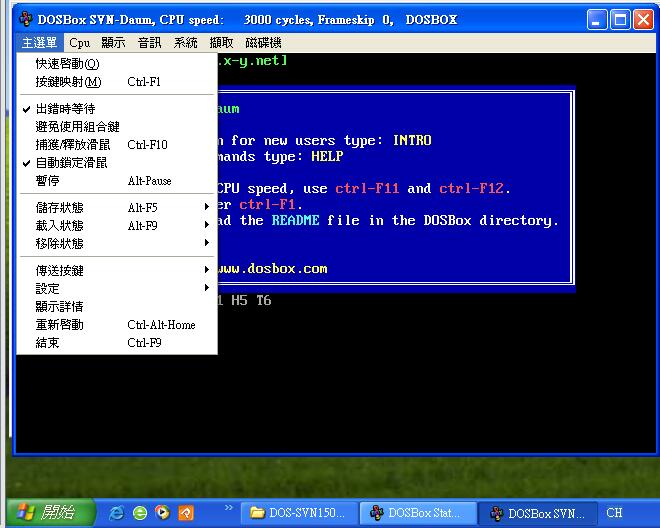Open the Cpu menu
Image resolution: width=660 pixels, height=528 pixels.
pyautogui.click(x=80, y=43)
